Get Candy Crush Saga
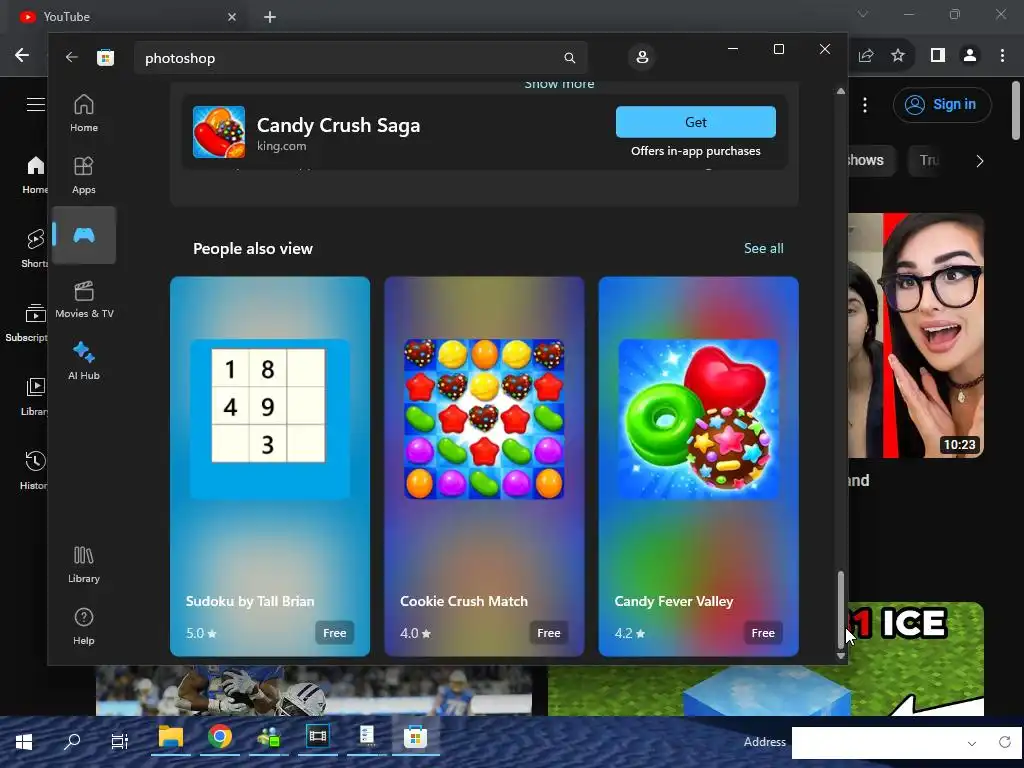Screen dimensions: 1024x768 click(696, 122)
